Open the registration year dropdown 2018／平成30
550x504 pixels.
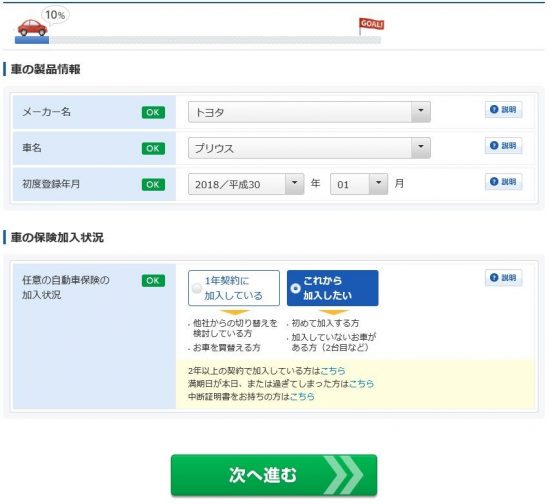(x=246, y=184)
